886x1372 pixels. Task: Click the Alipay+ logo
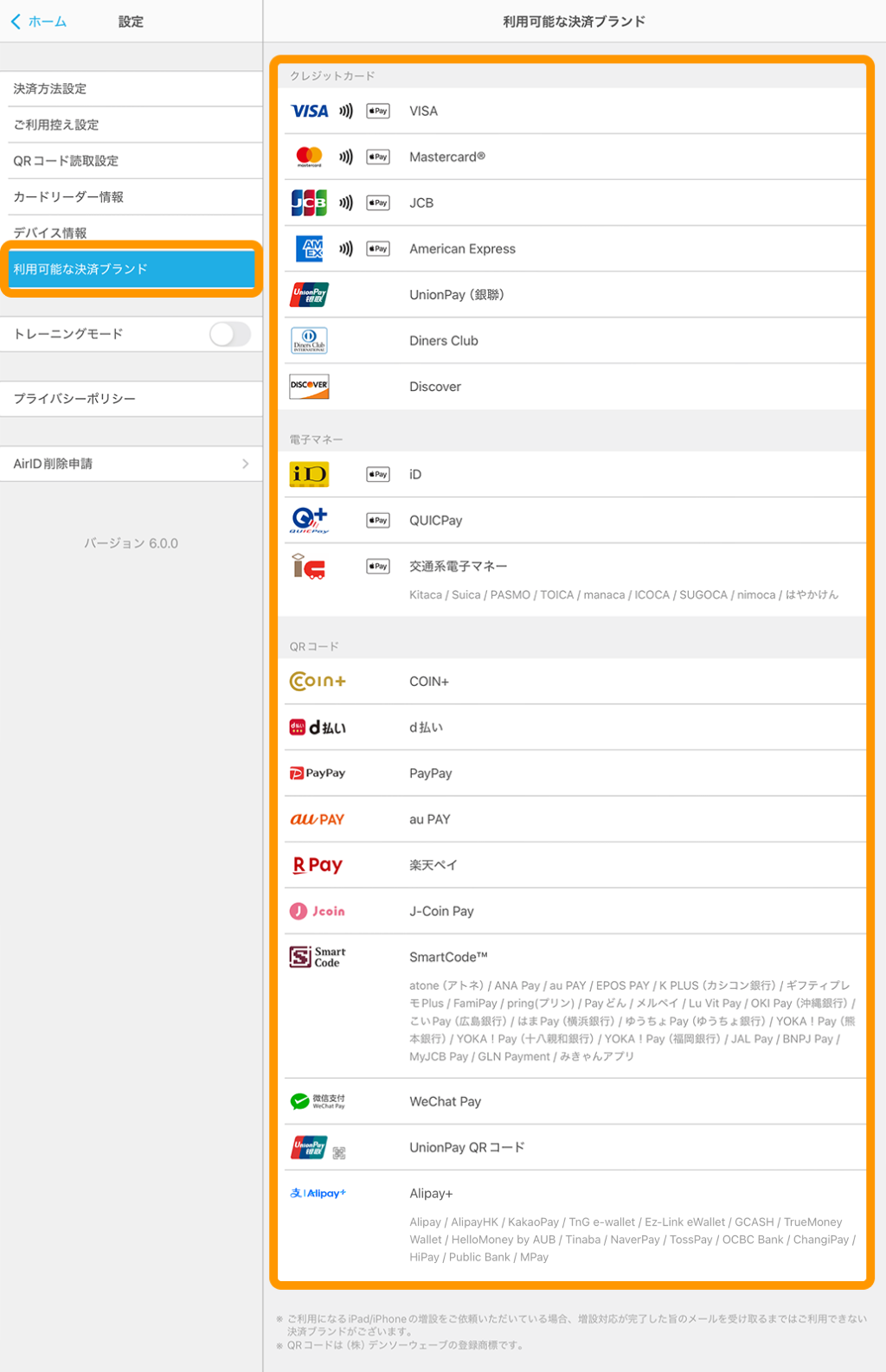318,1193
